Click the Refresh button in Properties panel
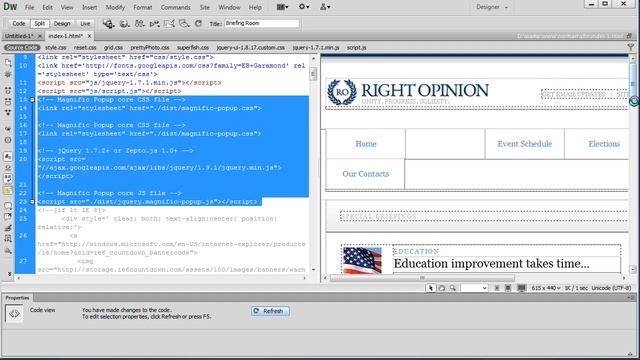Viewport: 640px width, 360px height. click(x=270, y=311)
